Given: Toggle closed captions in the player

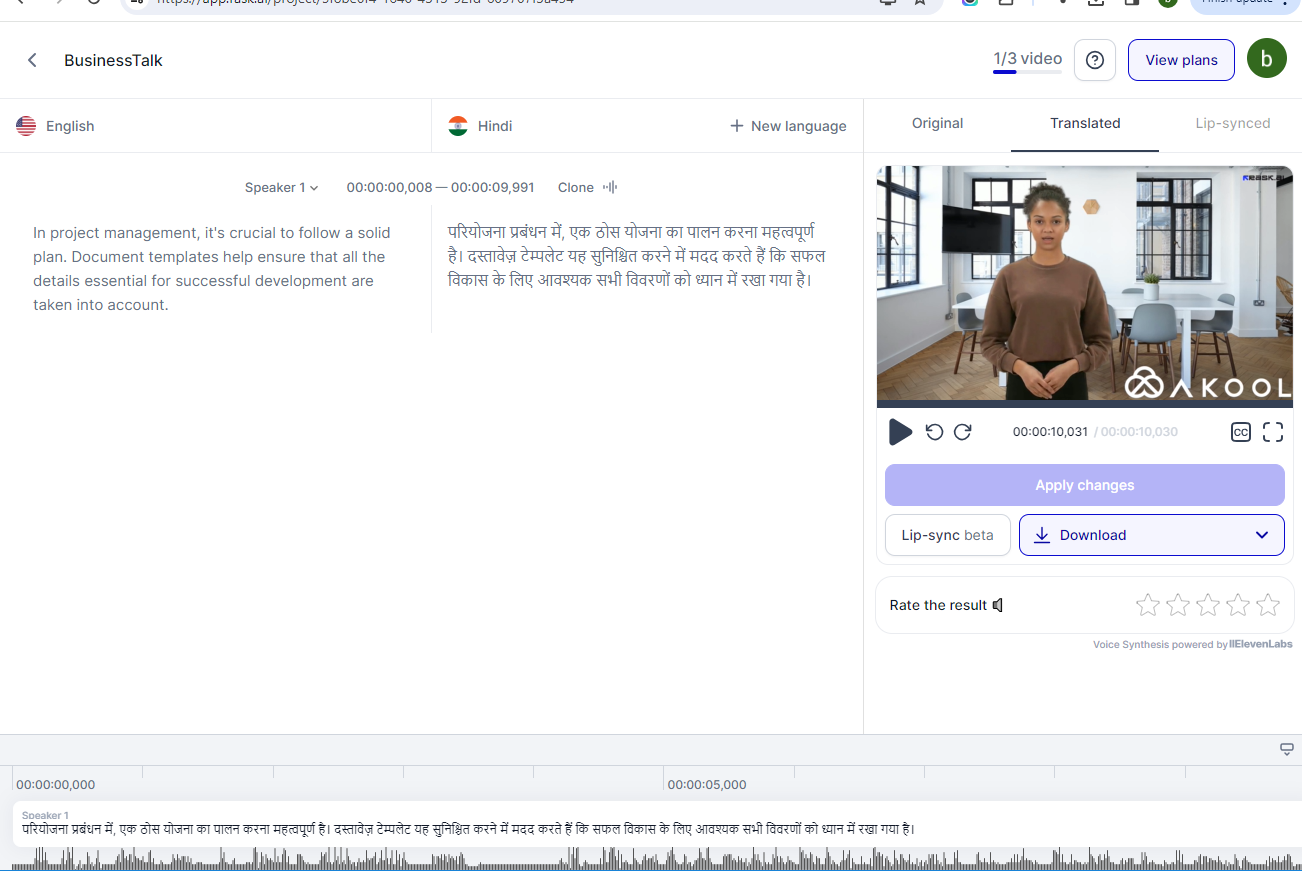Looking at the screenshot, I should (1240, 432).
